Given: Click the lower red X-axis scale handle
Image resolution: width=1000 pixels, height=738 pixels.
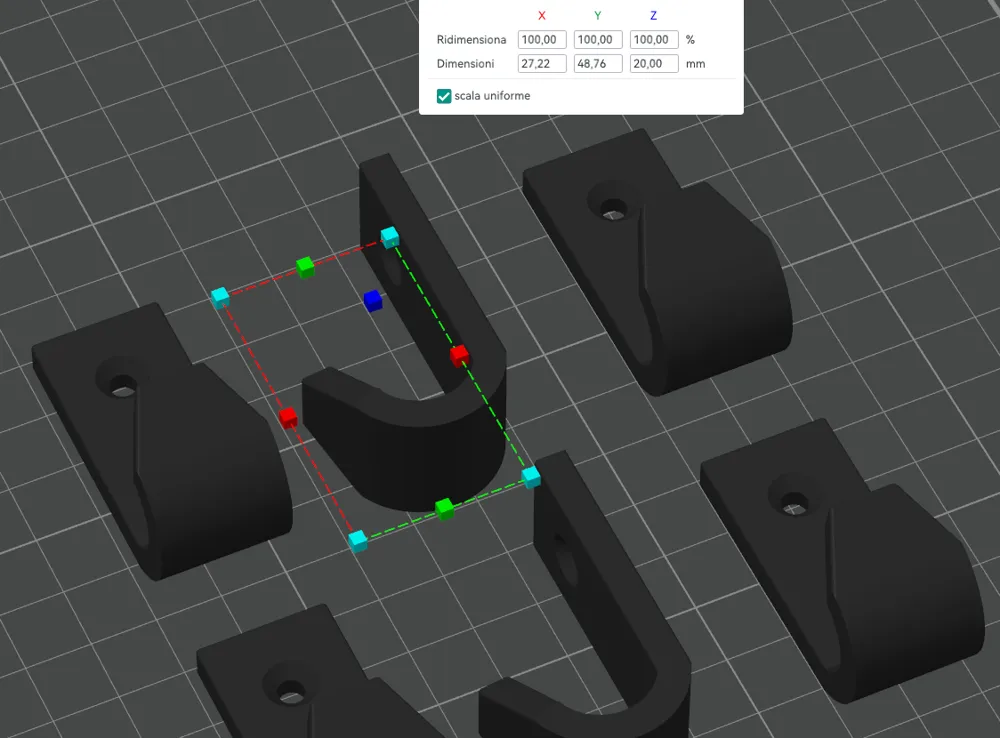Looking at the screenshot, I should (288, 420).
